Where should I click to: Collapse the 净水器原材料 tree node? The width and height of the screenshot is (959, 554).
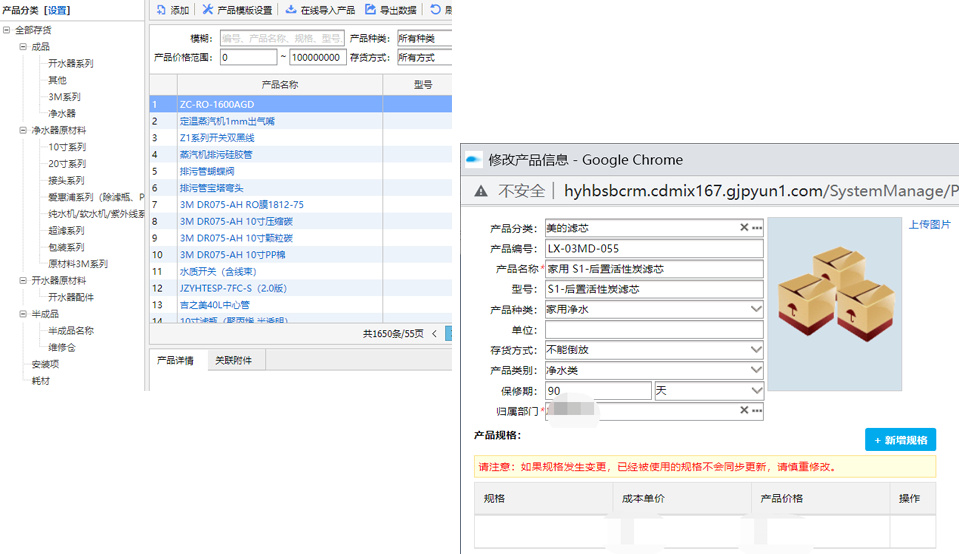23,131
